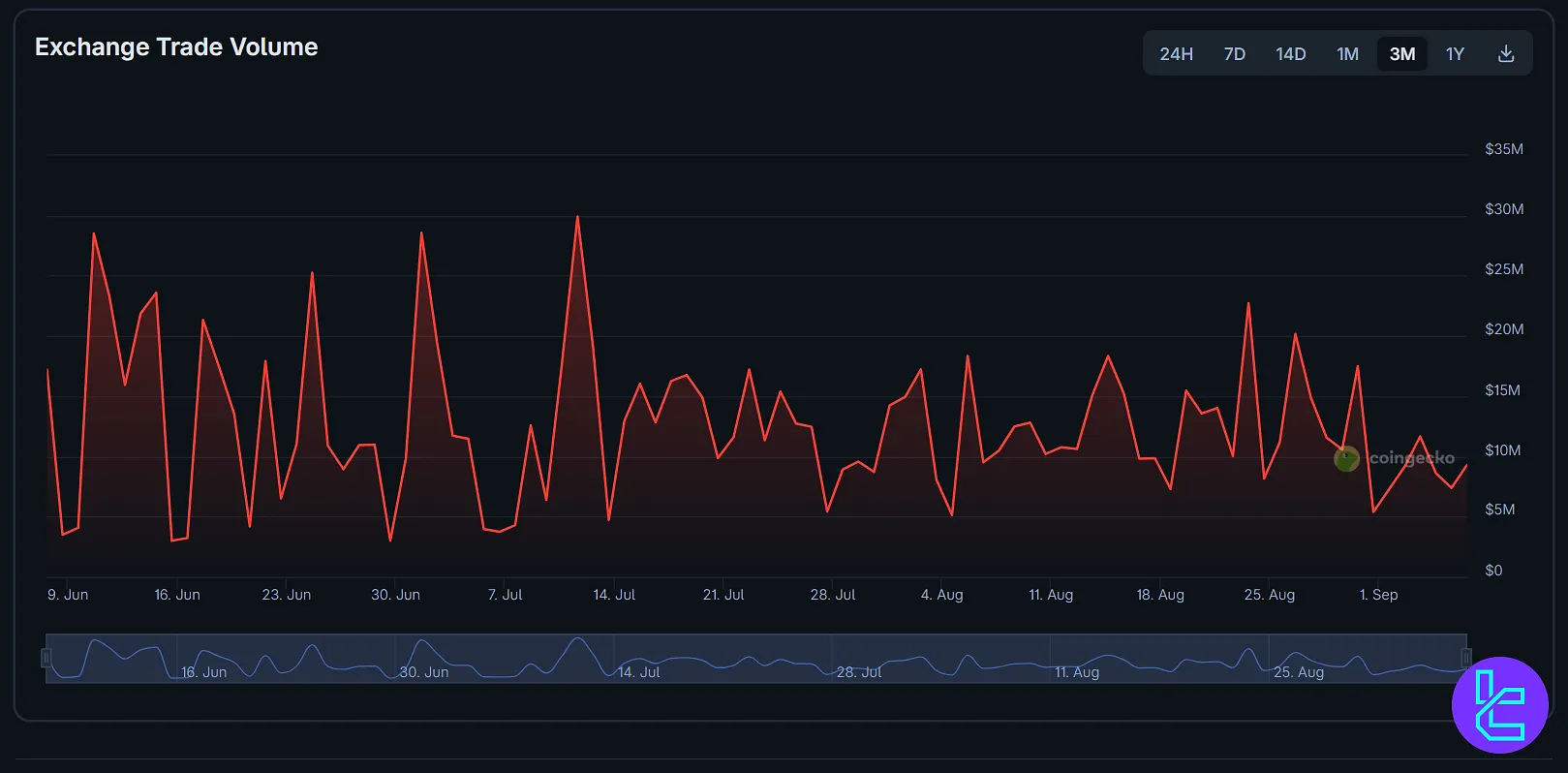Click the 28. Jul navigator marker
Screen dimensions: 1568x773
[859, 672]
